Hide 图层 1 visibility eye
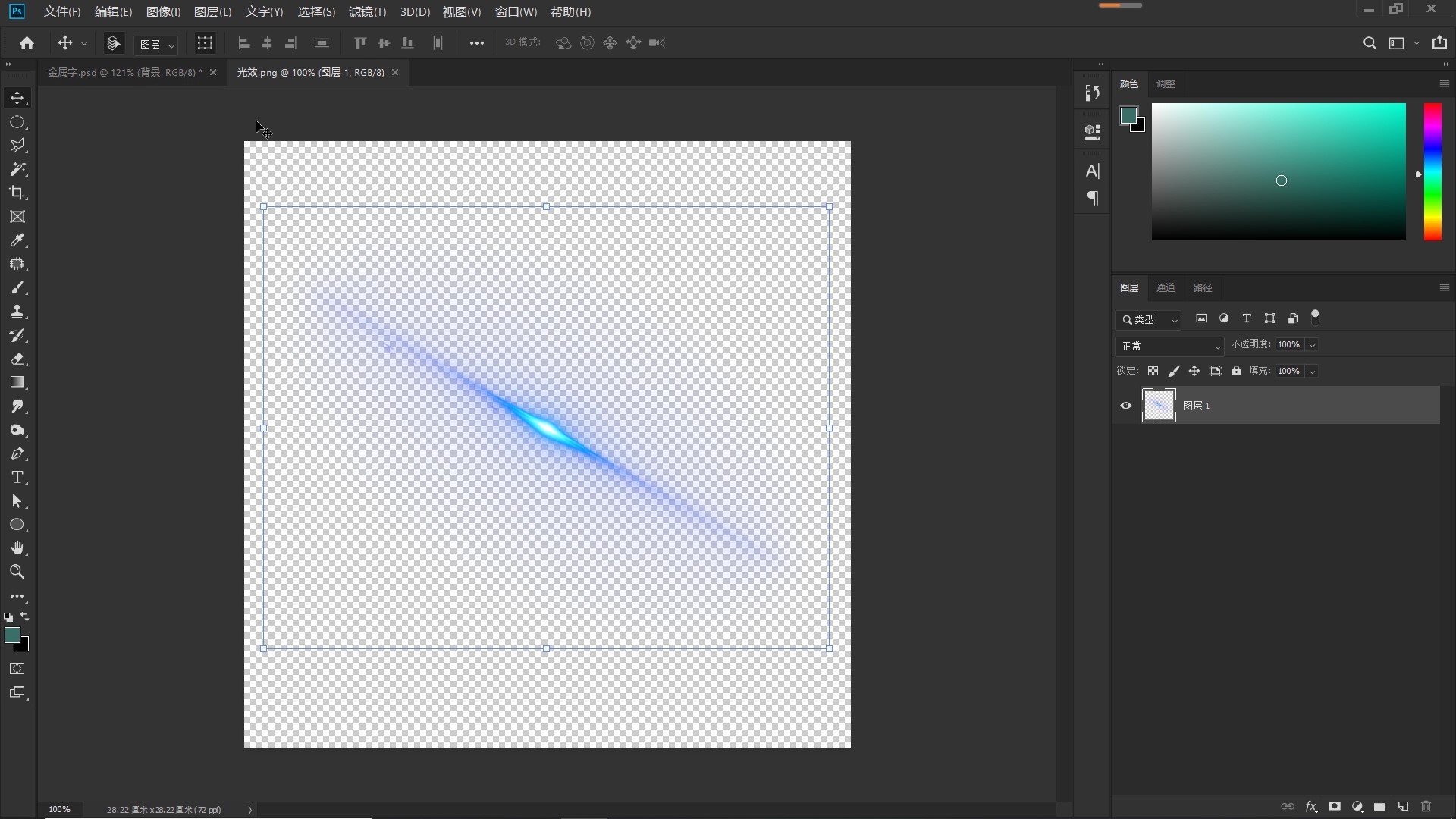The height and width of the screenshot is (819, 1456). tap(1125, 406)
